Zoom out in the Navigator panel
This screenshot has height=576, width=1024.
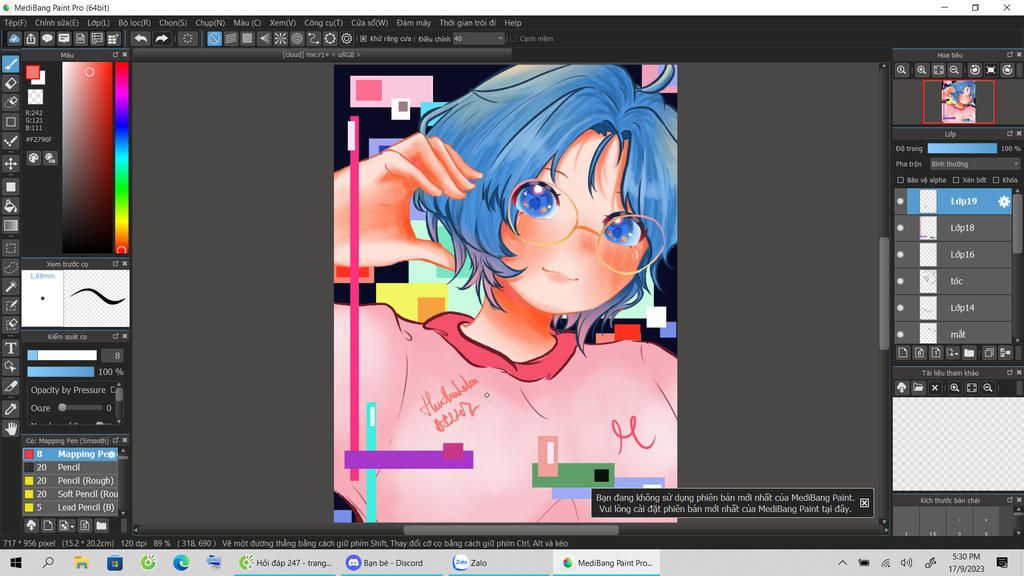click(x=954, y=70)
